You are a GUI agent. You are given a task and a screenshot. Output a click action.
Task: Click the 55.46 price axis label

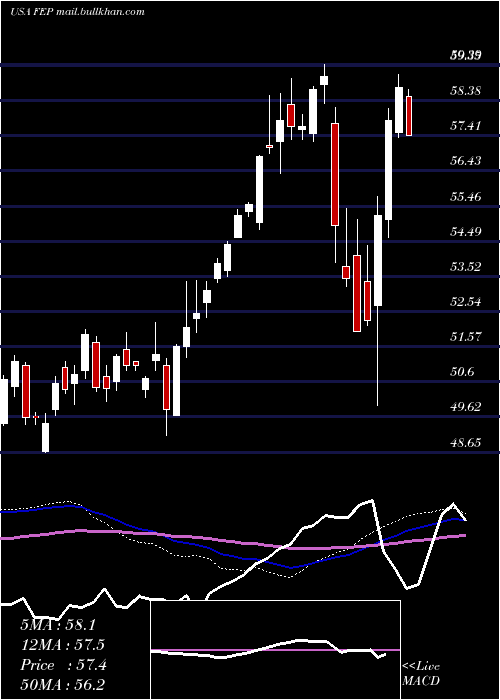pyautogui.click(x=465, y=196)
